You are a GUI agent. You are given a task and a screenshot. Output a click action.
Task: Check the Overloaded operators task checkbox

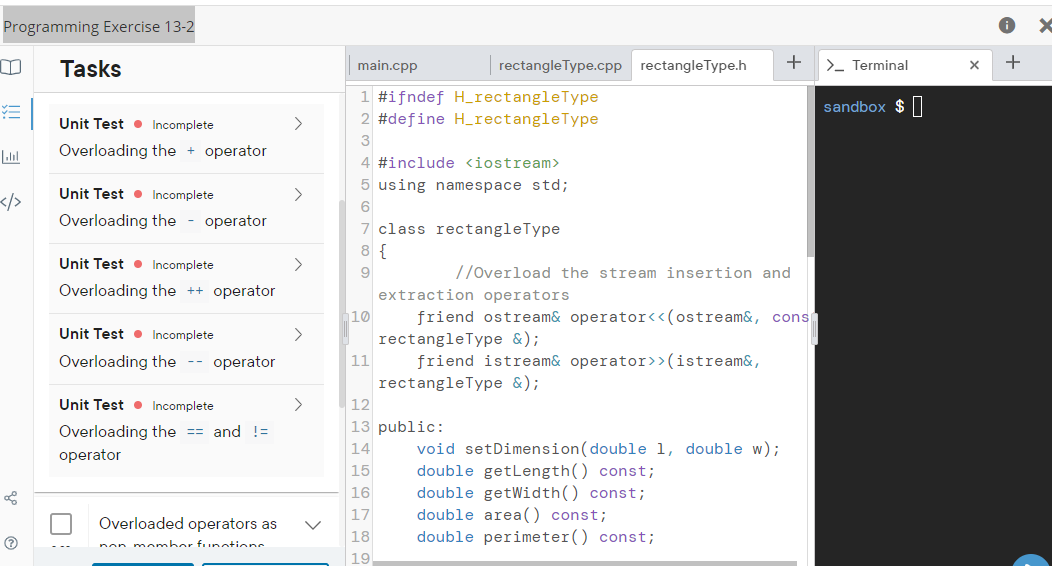[x=61, y=524]
